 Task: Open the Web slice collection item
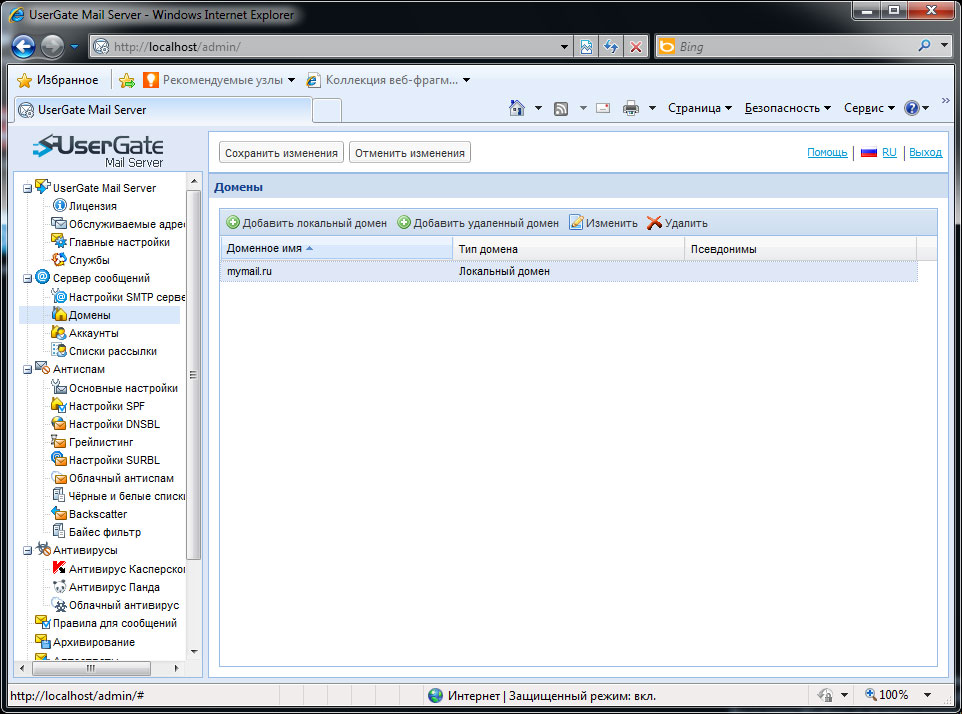tap(388, 80)
